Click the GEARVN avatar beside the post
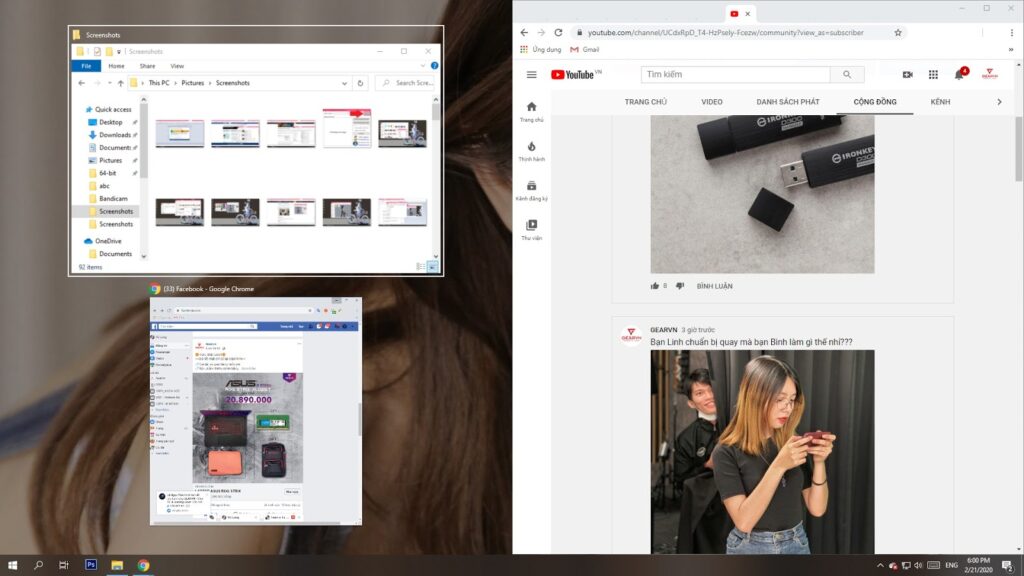The width and height of the screenshot is (1024, 576). point(631,334)
